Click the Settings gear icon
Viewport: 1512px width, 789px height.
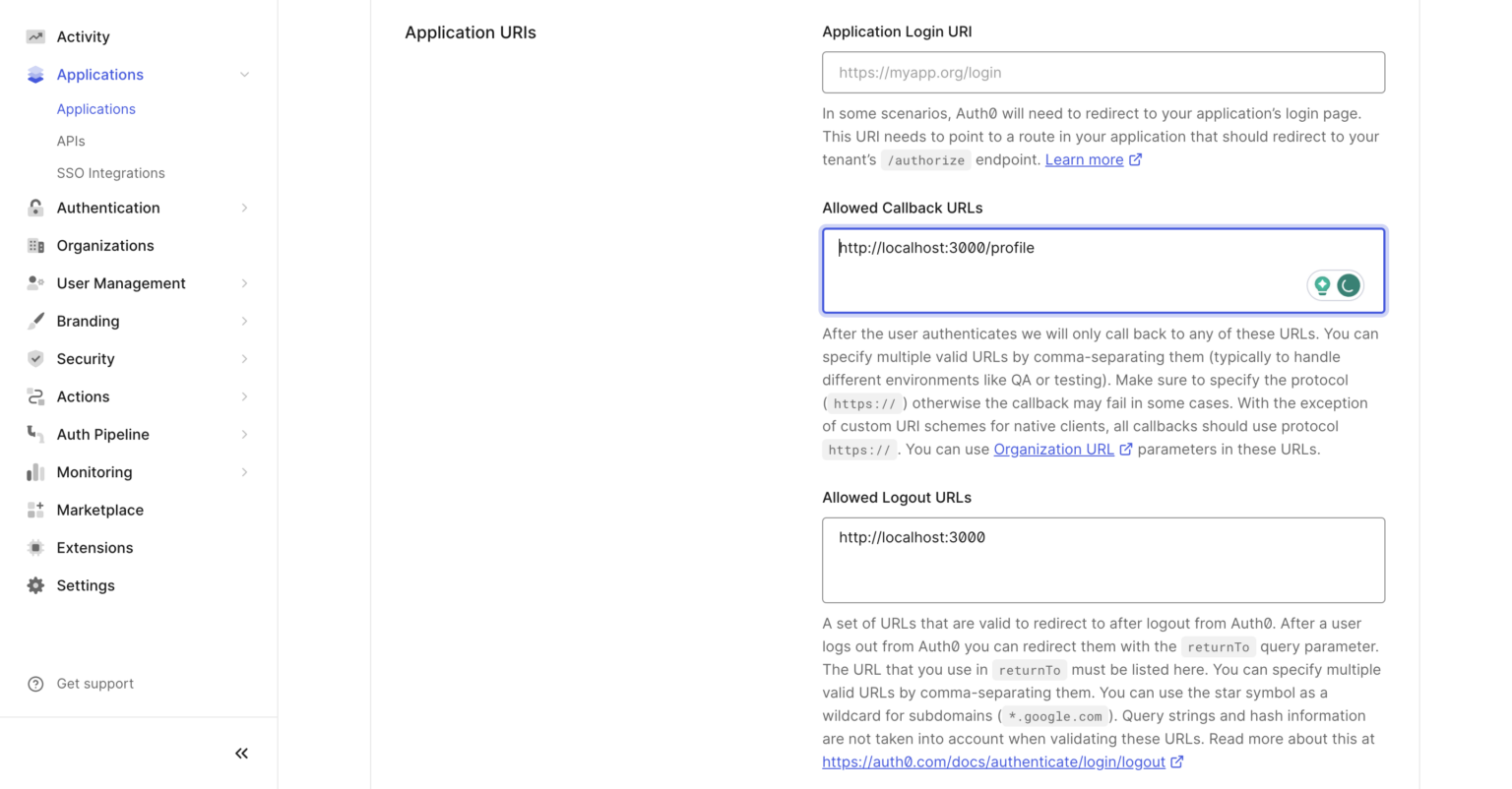click(x=35, y=585)
